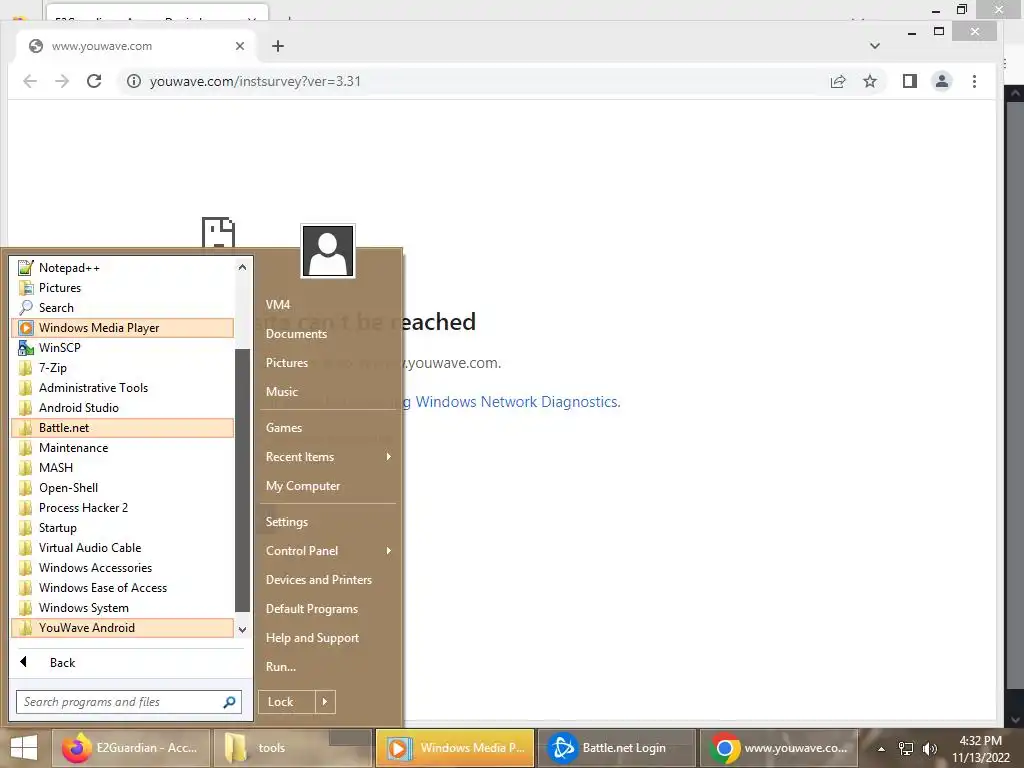Switch to Battle.net Login taskbar item
Viewport: 1024px width, 768px height.
tap(617, 748)
